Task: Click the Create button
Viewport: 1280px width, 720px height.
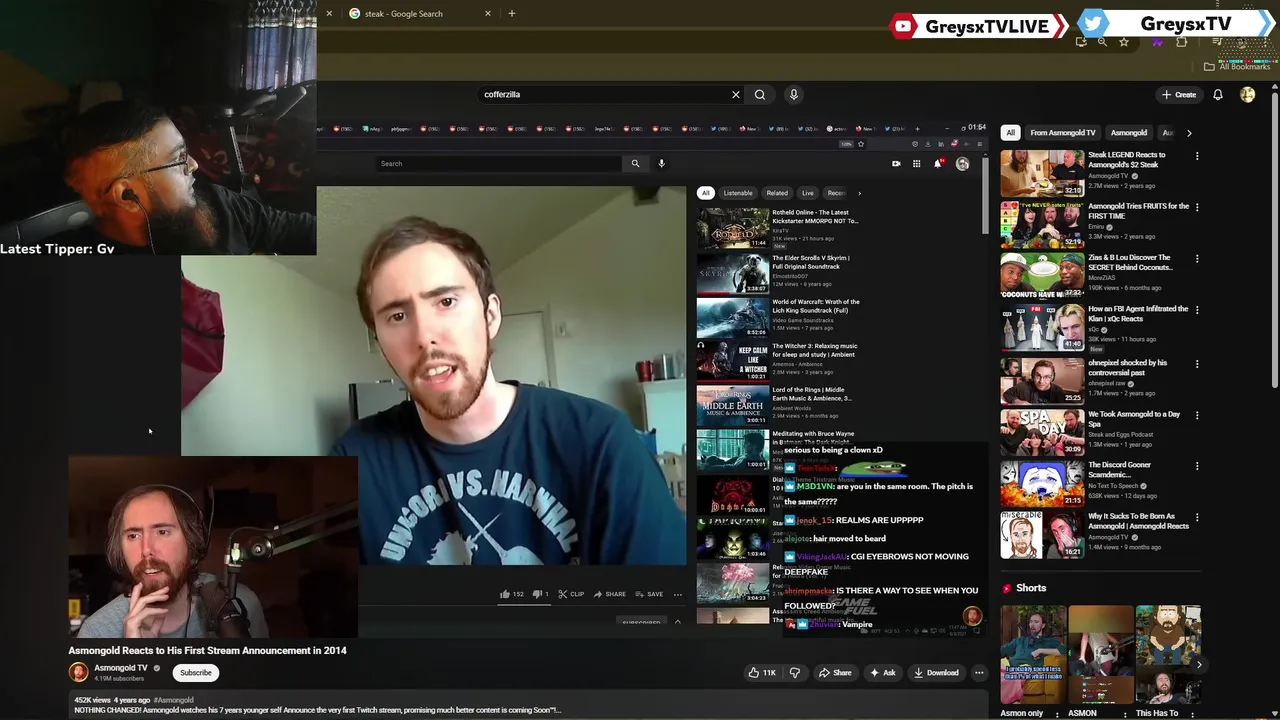Action: point(1179,95)
